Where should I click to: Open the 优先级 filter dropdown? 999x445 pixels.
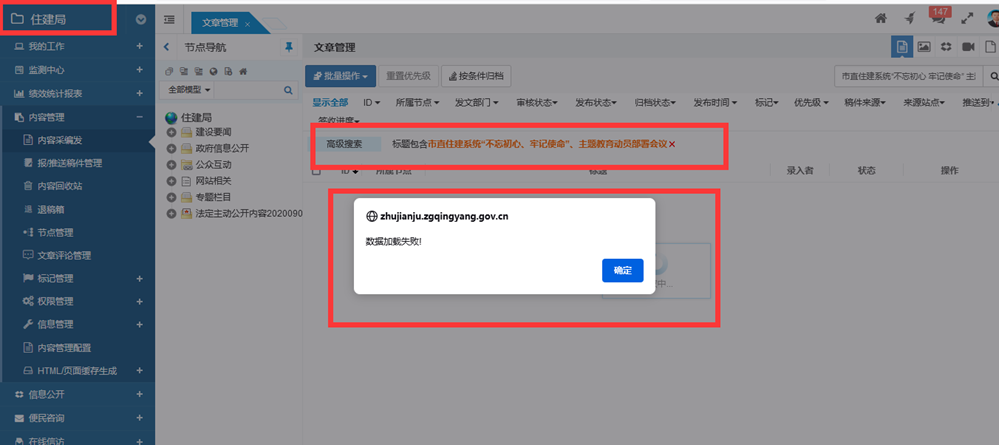click(x=811, y=102)
